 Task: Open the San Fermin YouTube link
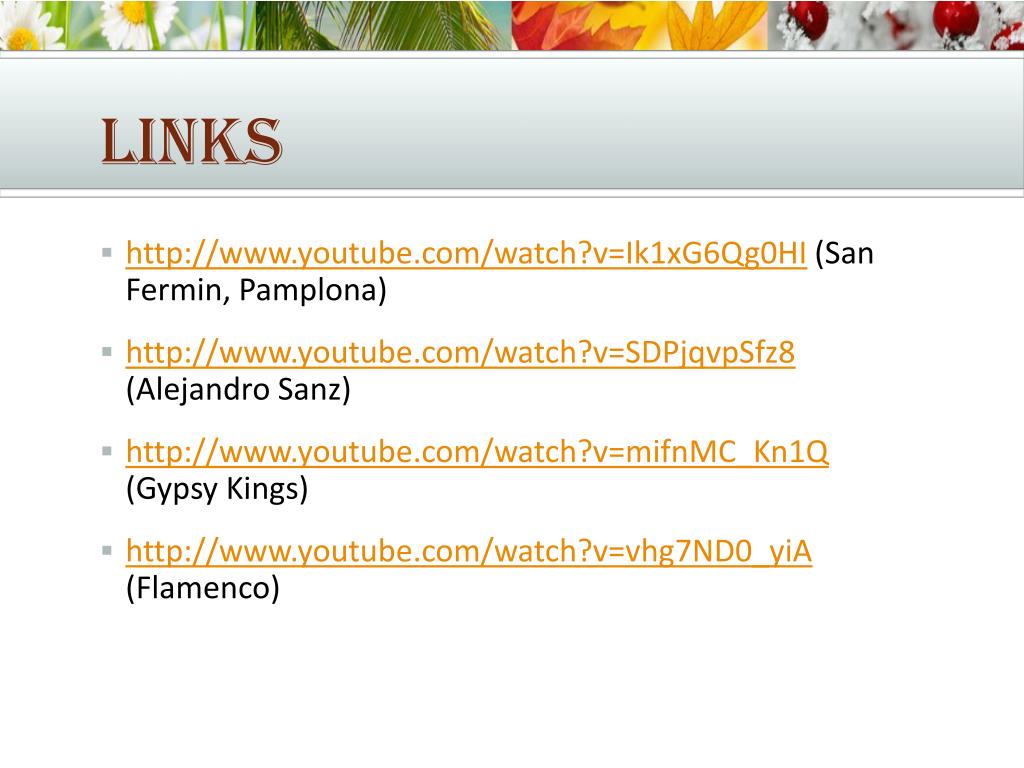(466, 253)
